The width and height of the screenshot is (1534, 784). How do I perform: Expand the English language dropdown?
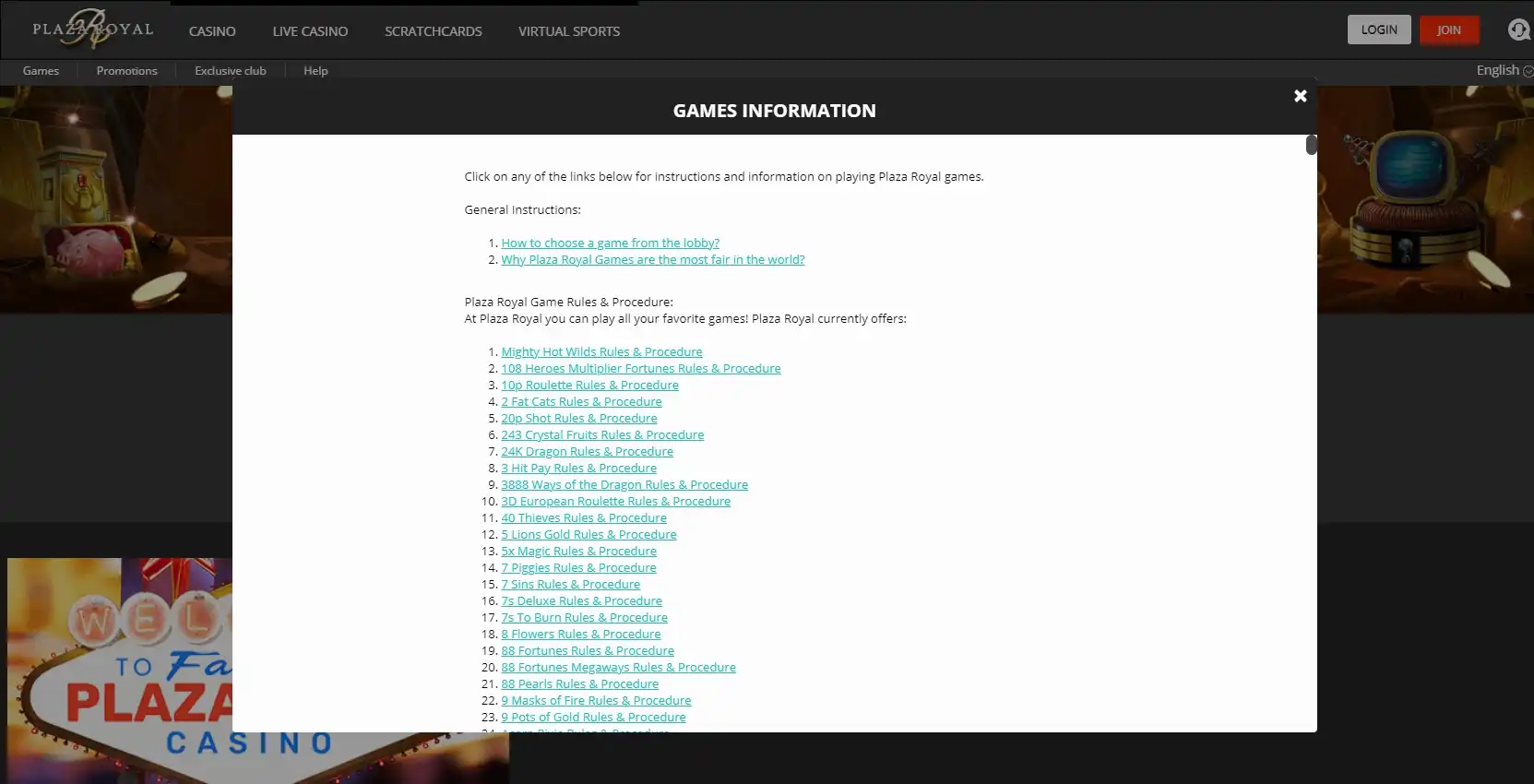coord(1503,70)
